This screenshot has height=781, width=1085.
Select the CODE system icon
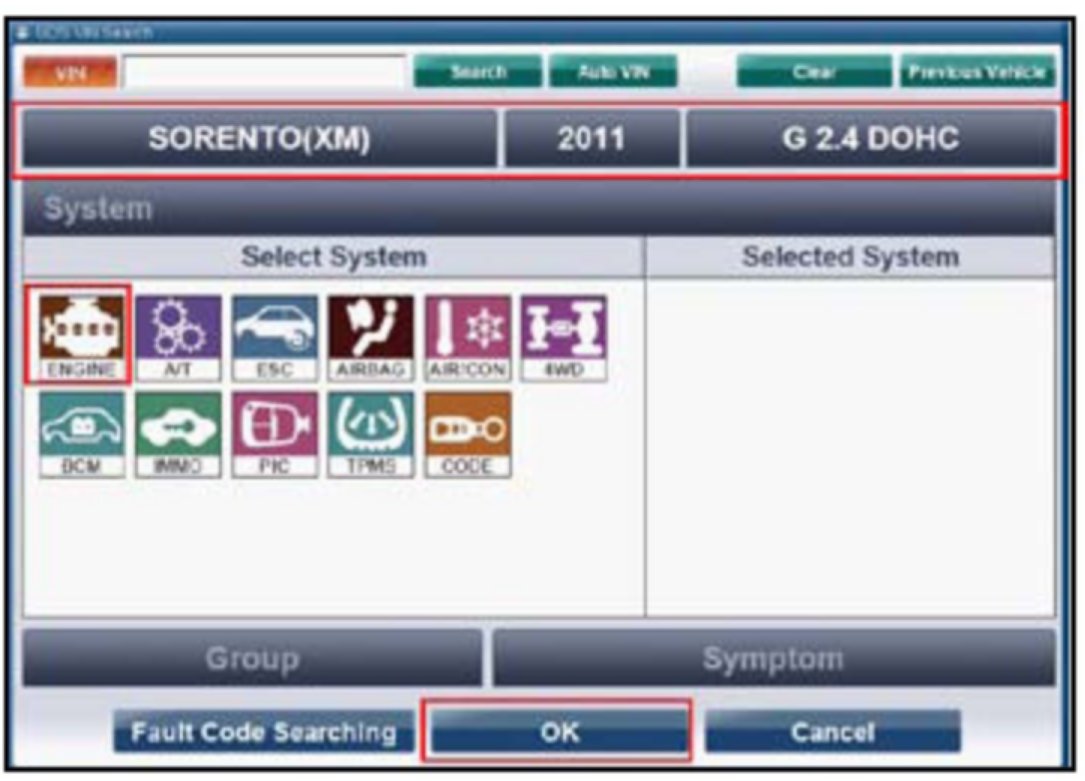tap(467, 433)
